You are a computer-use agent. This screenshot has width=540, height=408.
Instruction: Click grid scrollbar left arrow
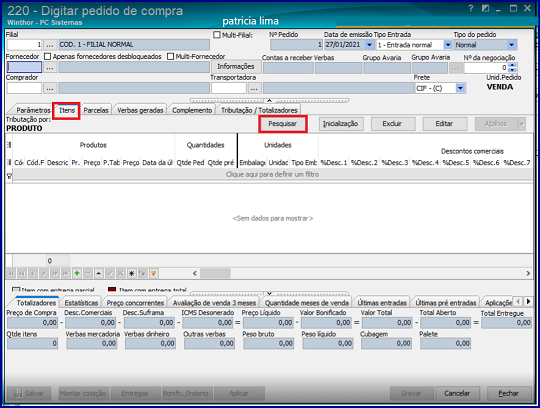[x=195, y=274]
